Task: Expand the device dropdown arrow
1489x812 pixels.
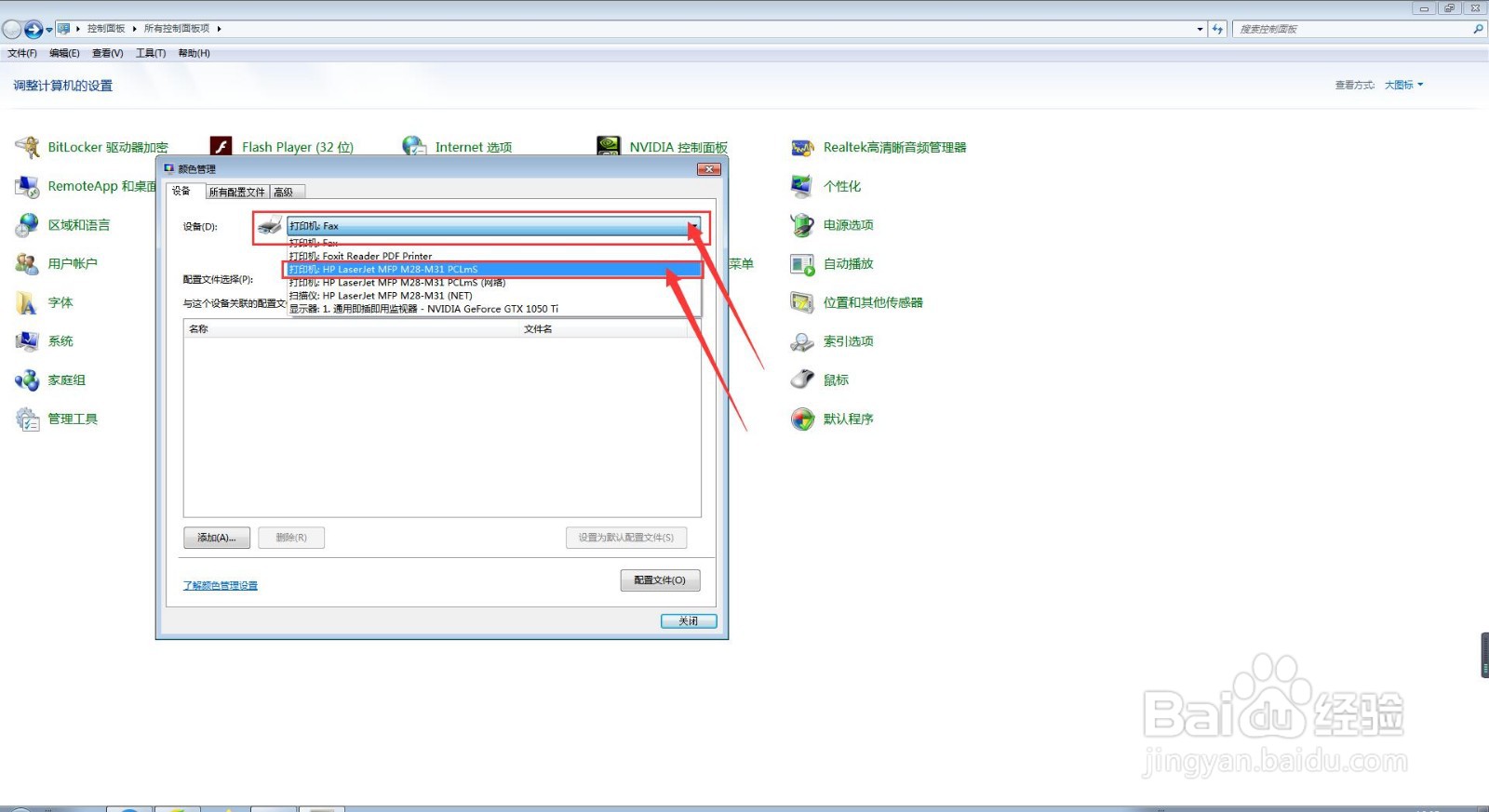Action: point(694,226)
